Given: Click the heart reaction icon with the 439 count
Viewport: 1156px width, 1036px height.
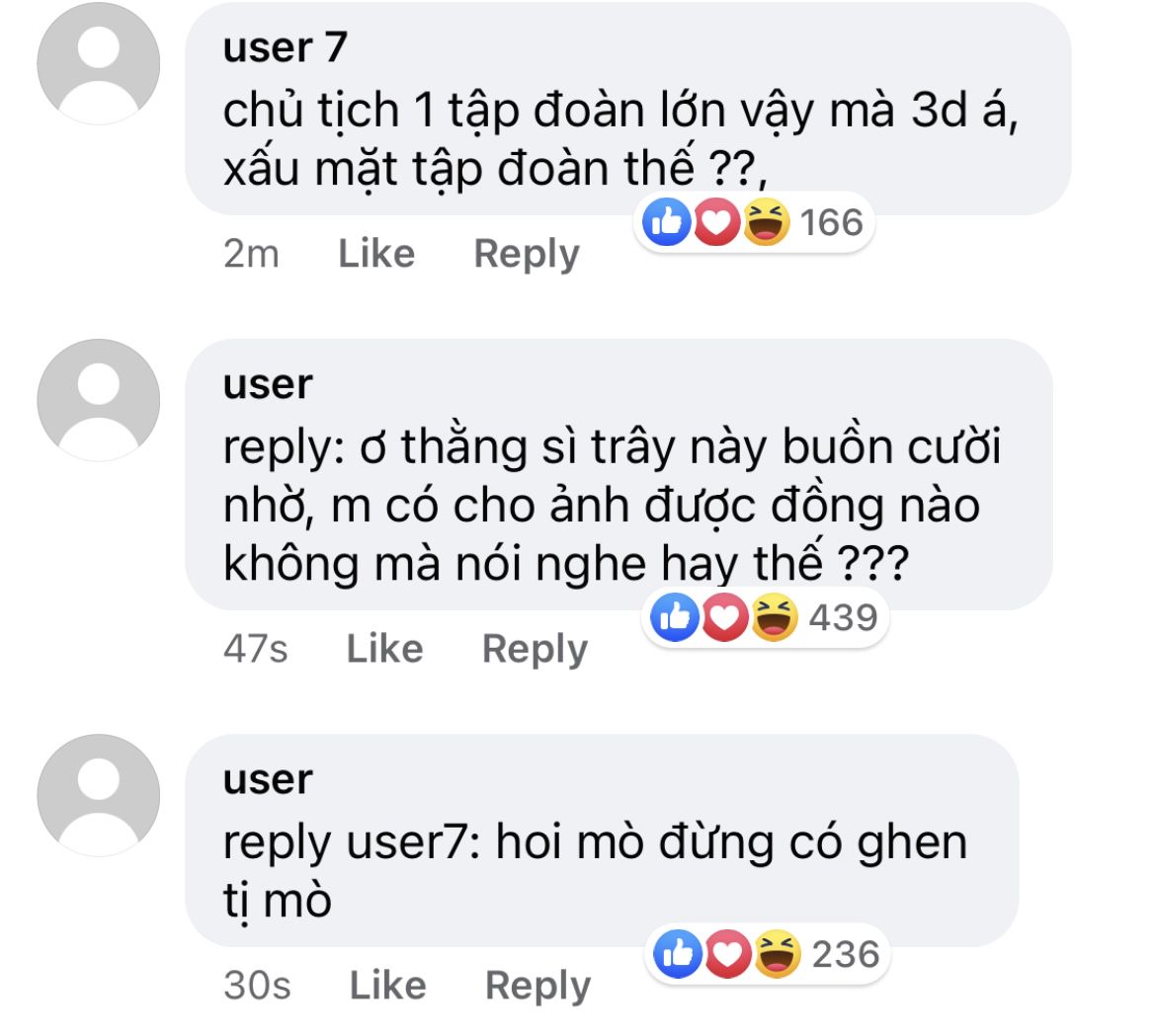Looking at the screenshot, I should [724, 616].
